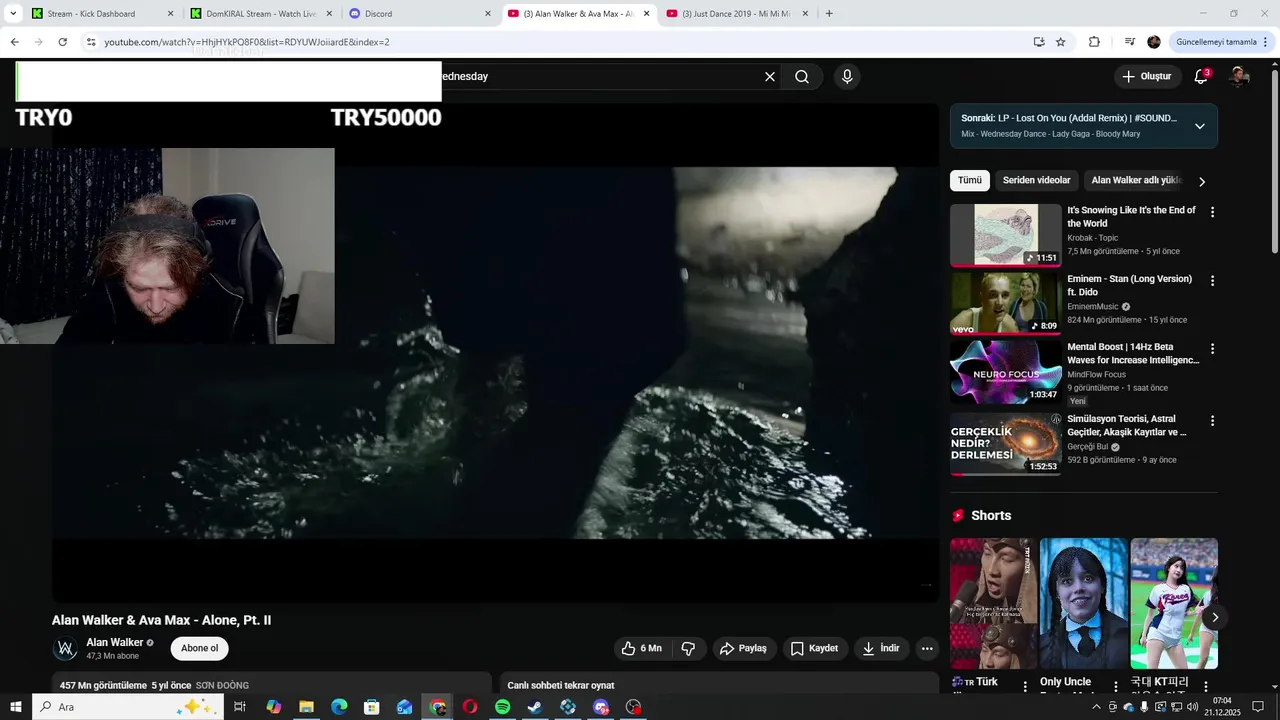Screen dimensions: 1280x720
Task: Show more filter chips with right arrow
Action: pos(1202,182)
